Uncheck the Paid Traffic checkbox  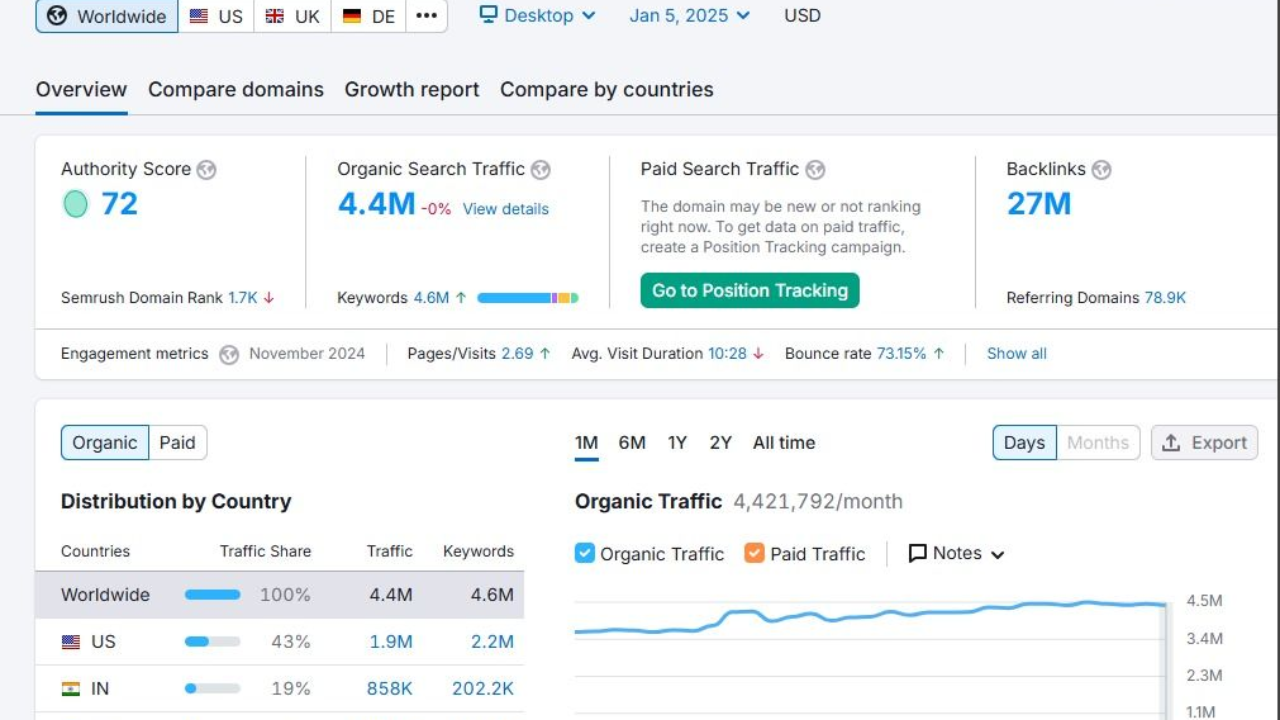(x=754, y=553)
